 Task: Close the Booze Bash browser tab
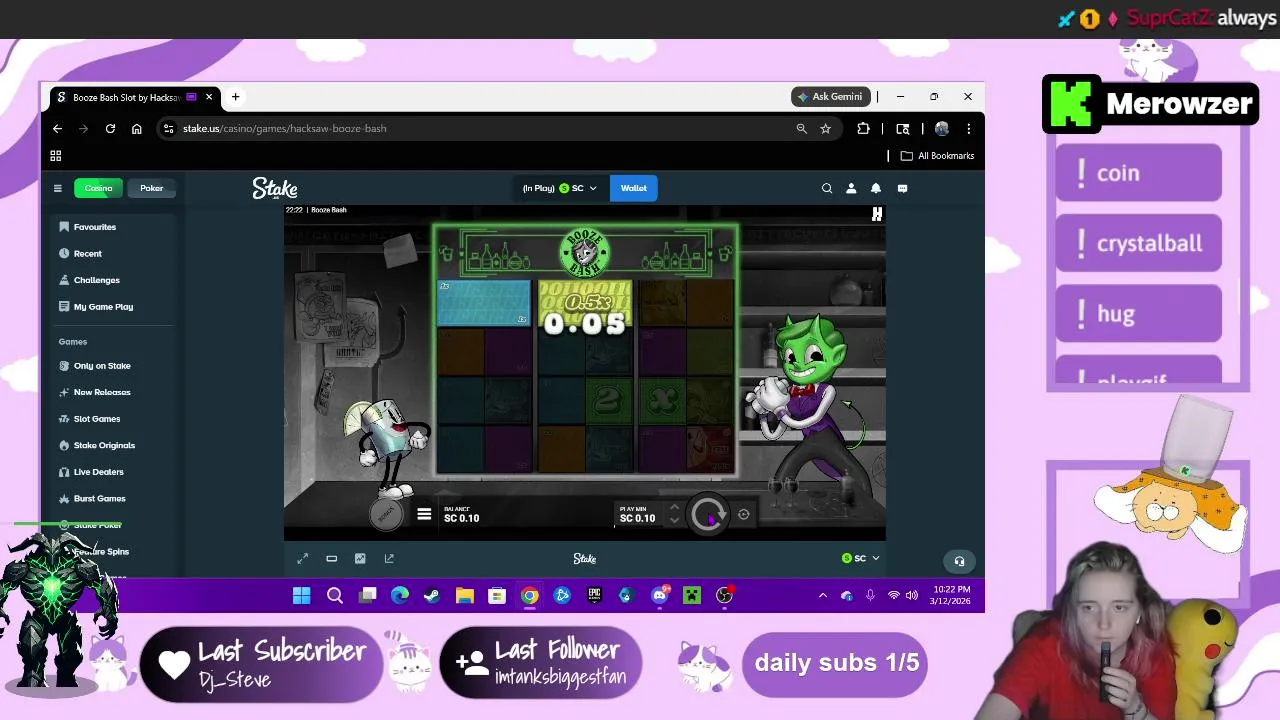point(209,97)
